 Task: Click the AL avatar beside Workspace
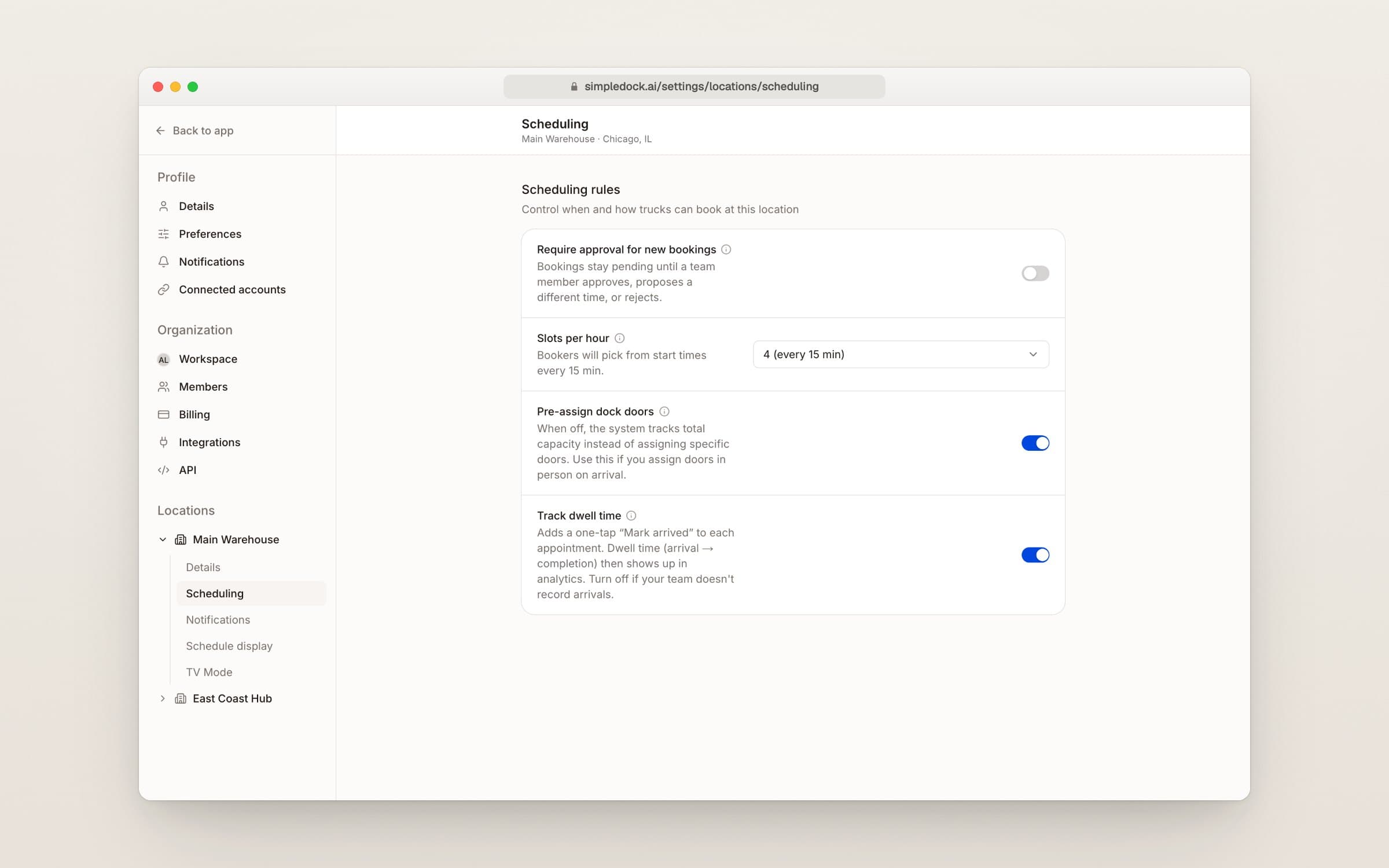pyautogui.click(x=164, y=359)
